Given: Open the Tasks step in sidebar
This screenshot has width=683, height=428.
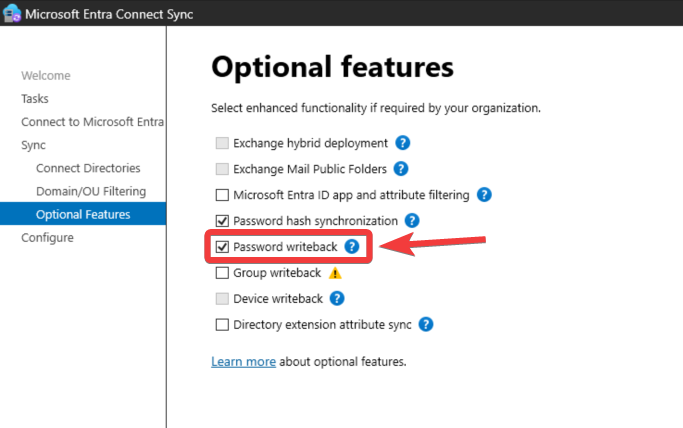Looking at the screenshot, I should [35, 99].
